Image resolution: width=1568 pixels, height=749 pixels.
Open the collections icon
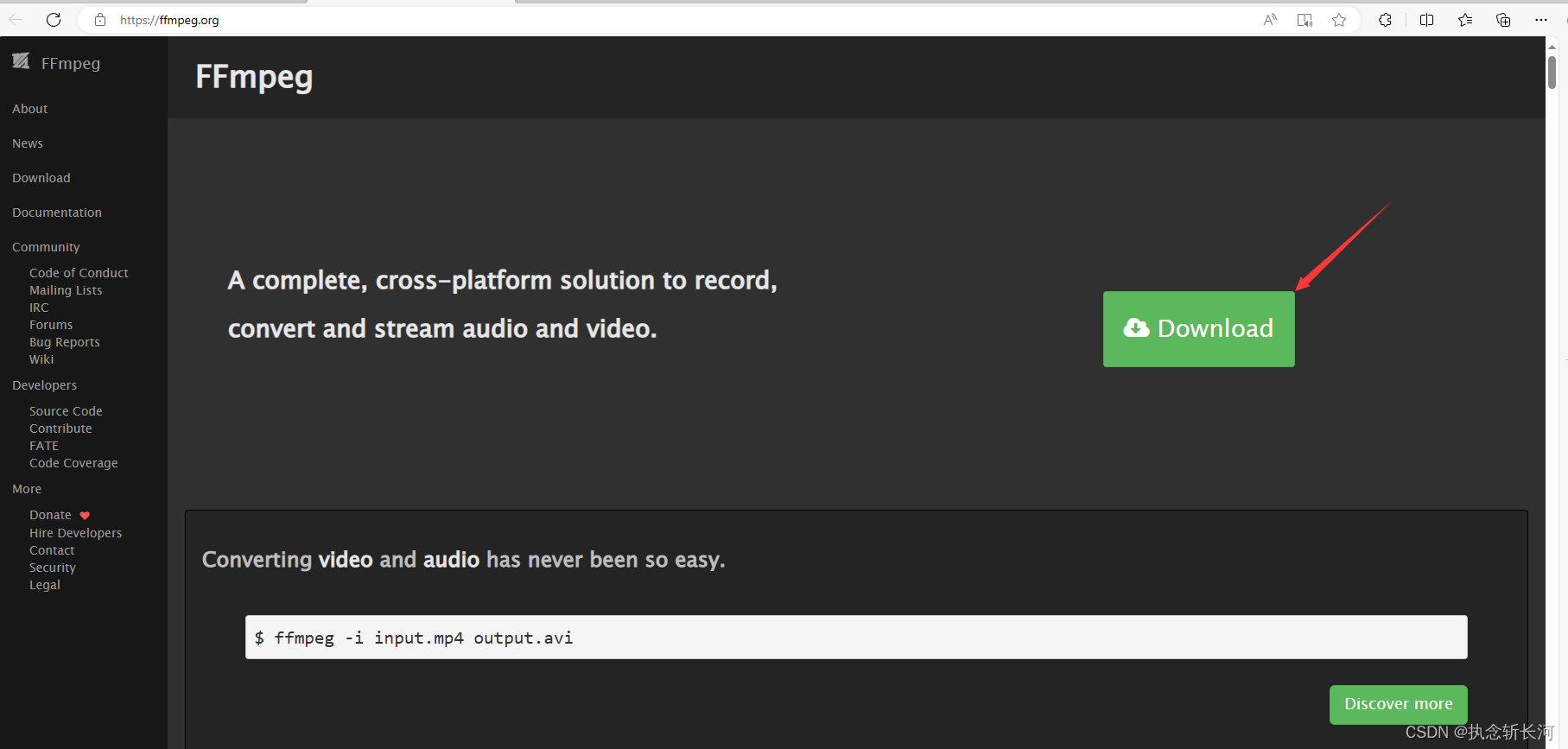click(x=1503, y=20)
